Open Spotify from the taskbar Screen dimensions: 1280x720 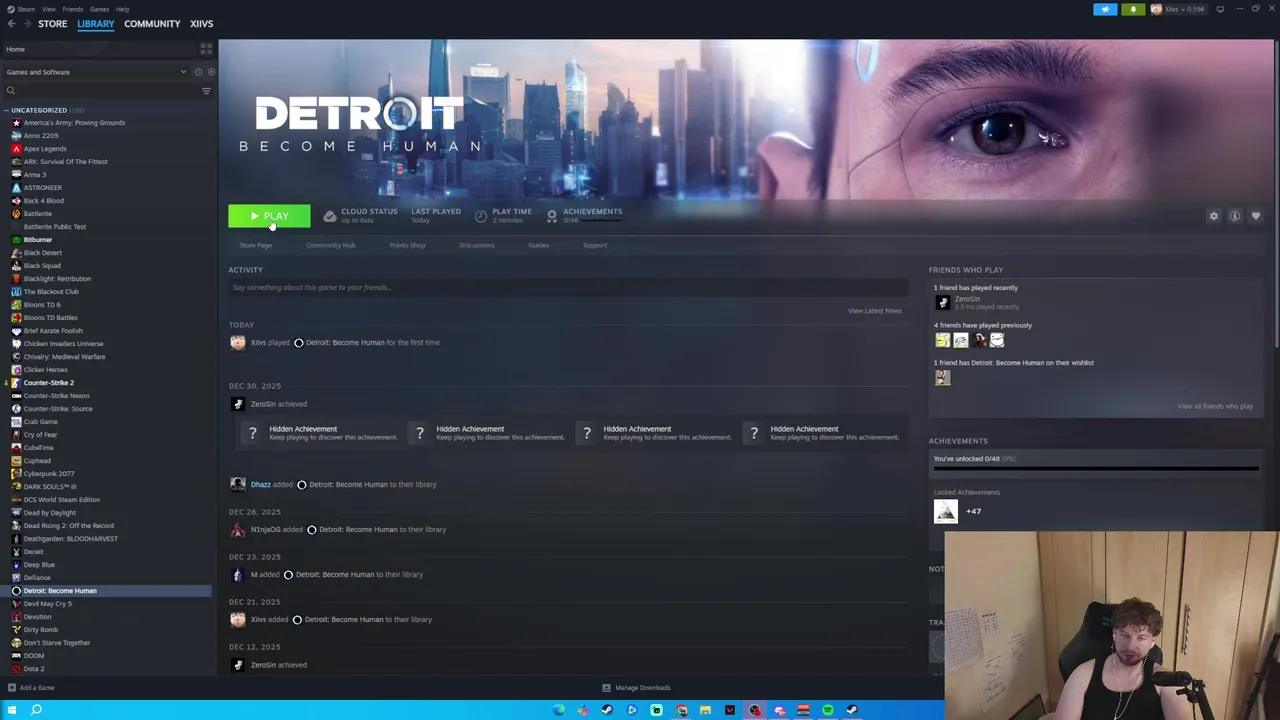828,710
